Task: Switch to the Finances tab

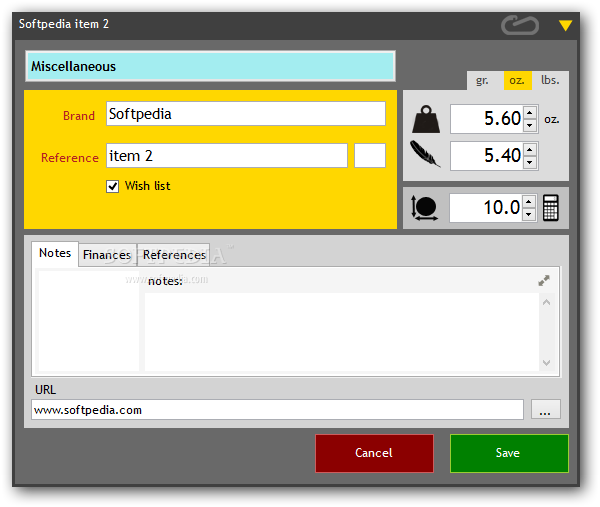Action: pyautogui.click(x=107, y=255)
